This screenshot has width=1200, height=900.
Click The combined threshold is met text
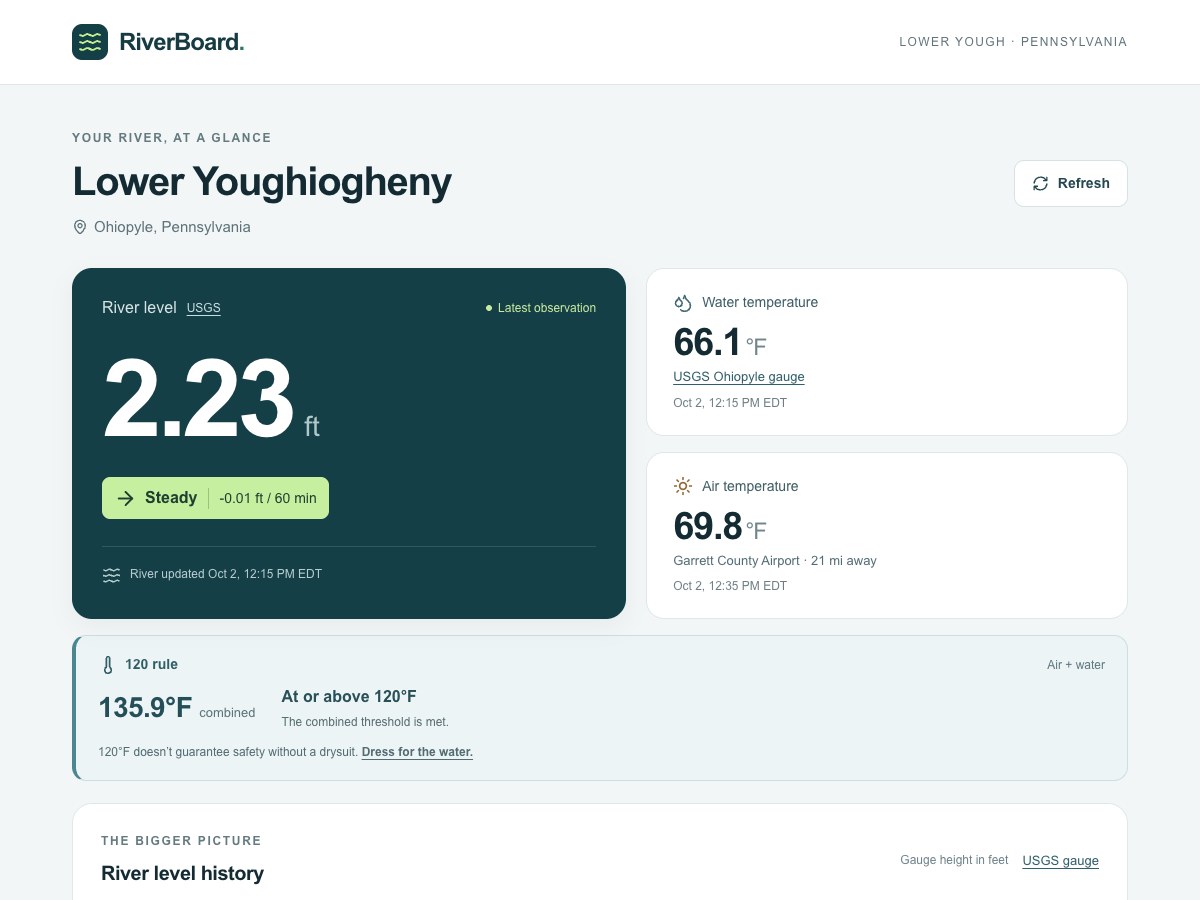point(365,722)
